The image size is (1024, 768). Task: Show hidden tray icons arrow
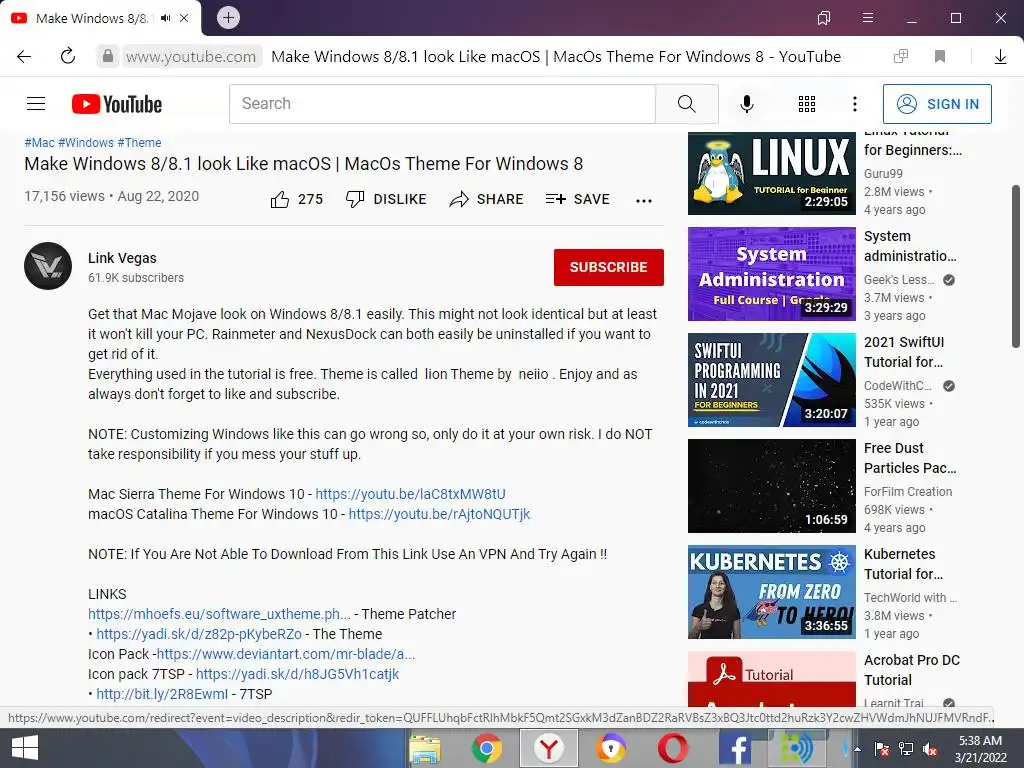(857, 749)
